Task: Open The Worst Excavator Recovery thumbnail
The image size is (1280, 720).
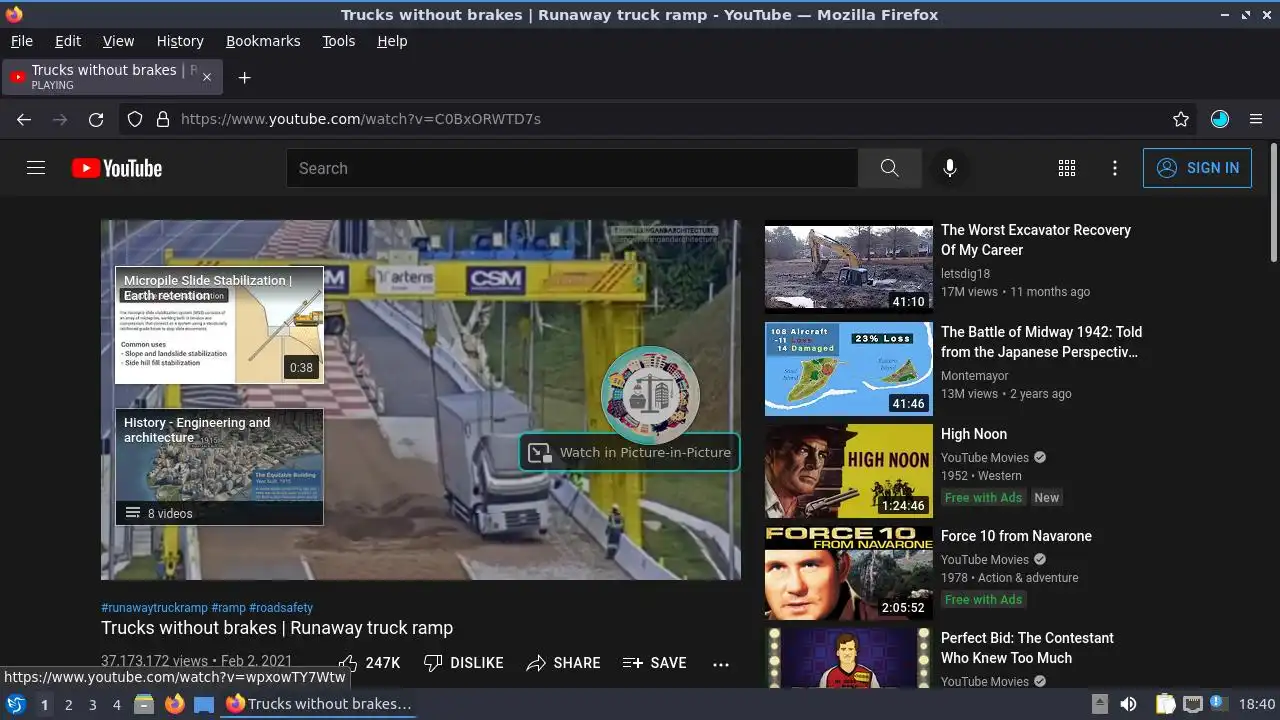Action: pyautogui.click(x=849, y=267)
